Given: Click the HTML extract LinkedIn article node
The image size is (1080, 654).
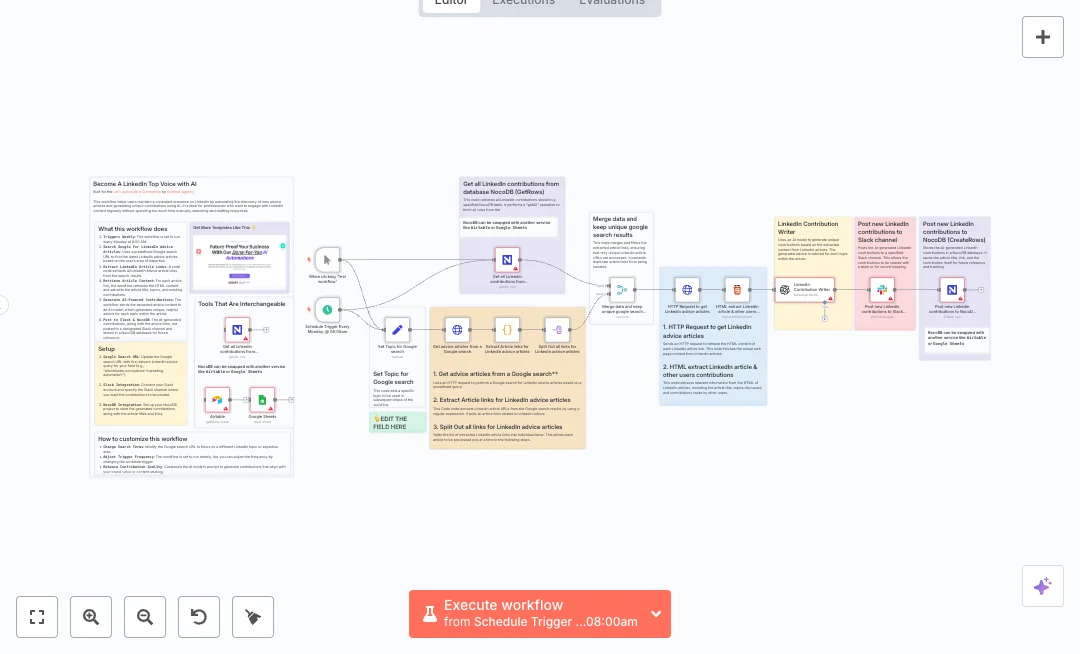Looking at the screenshot, I should 737,290.
